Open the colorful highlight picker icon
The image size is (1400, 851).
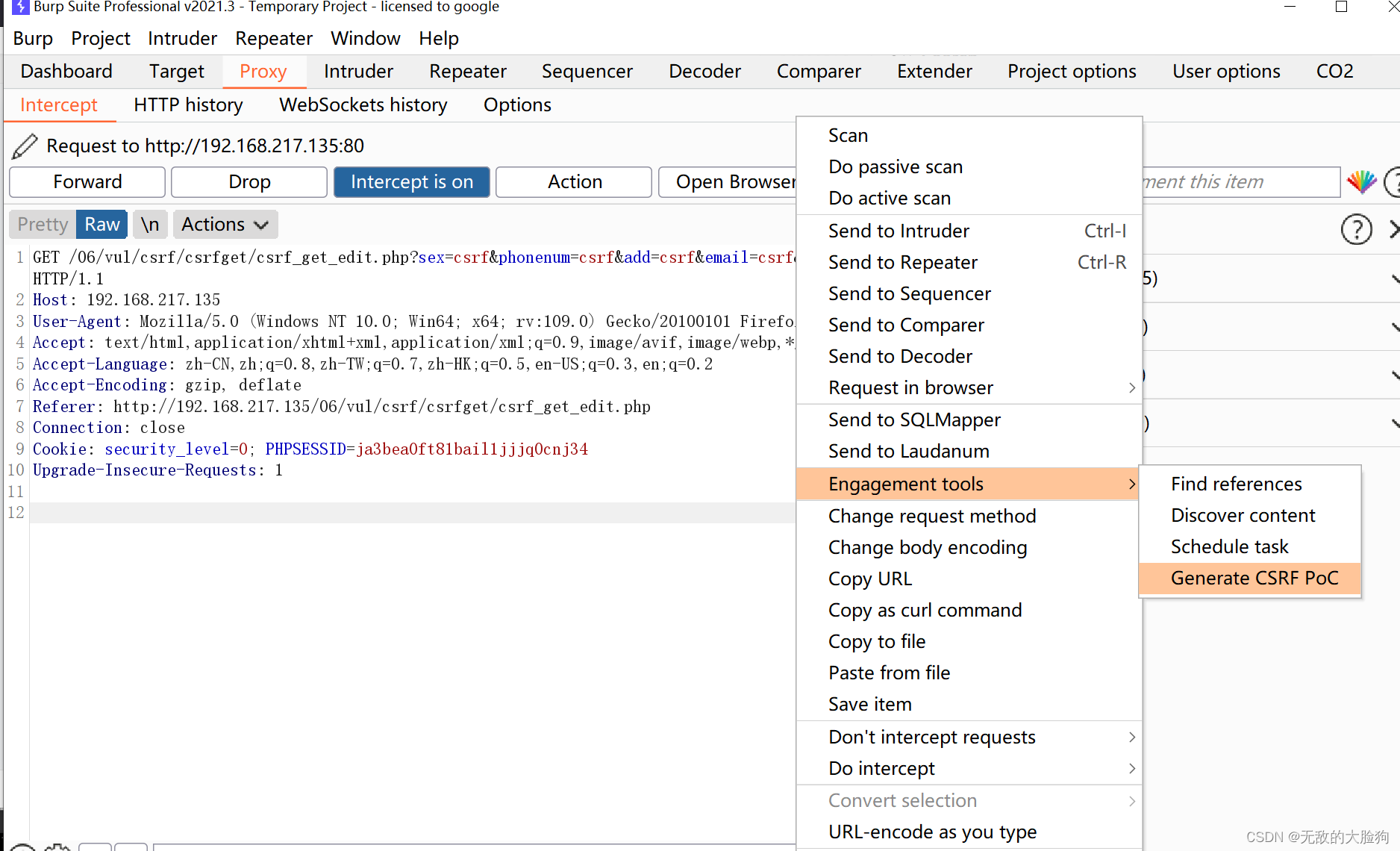point(1361,181)
